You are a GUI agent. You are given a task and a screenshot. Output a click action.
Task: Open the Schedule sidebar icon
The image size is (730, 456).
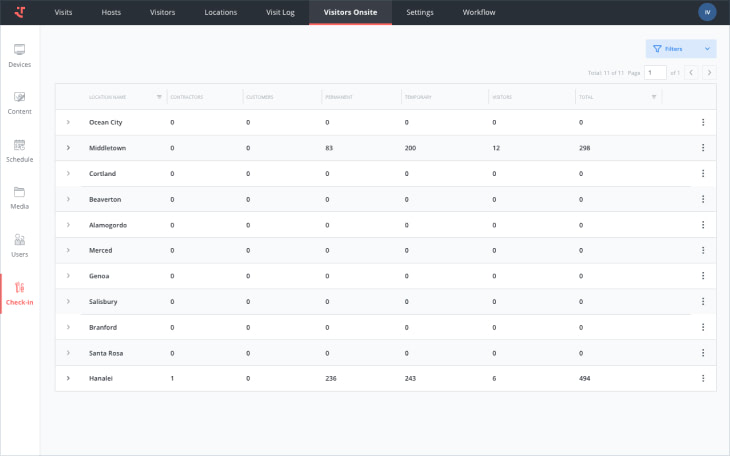19,145
